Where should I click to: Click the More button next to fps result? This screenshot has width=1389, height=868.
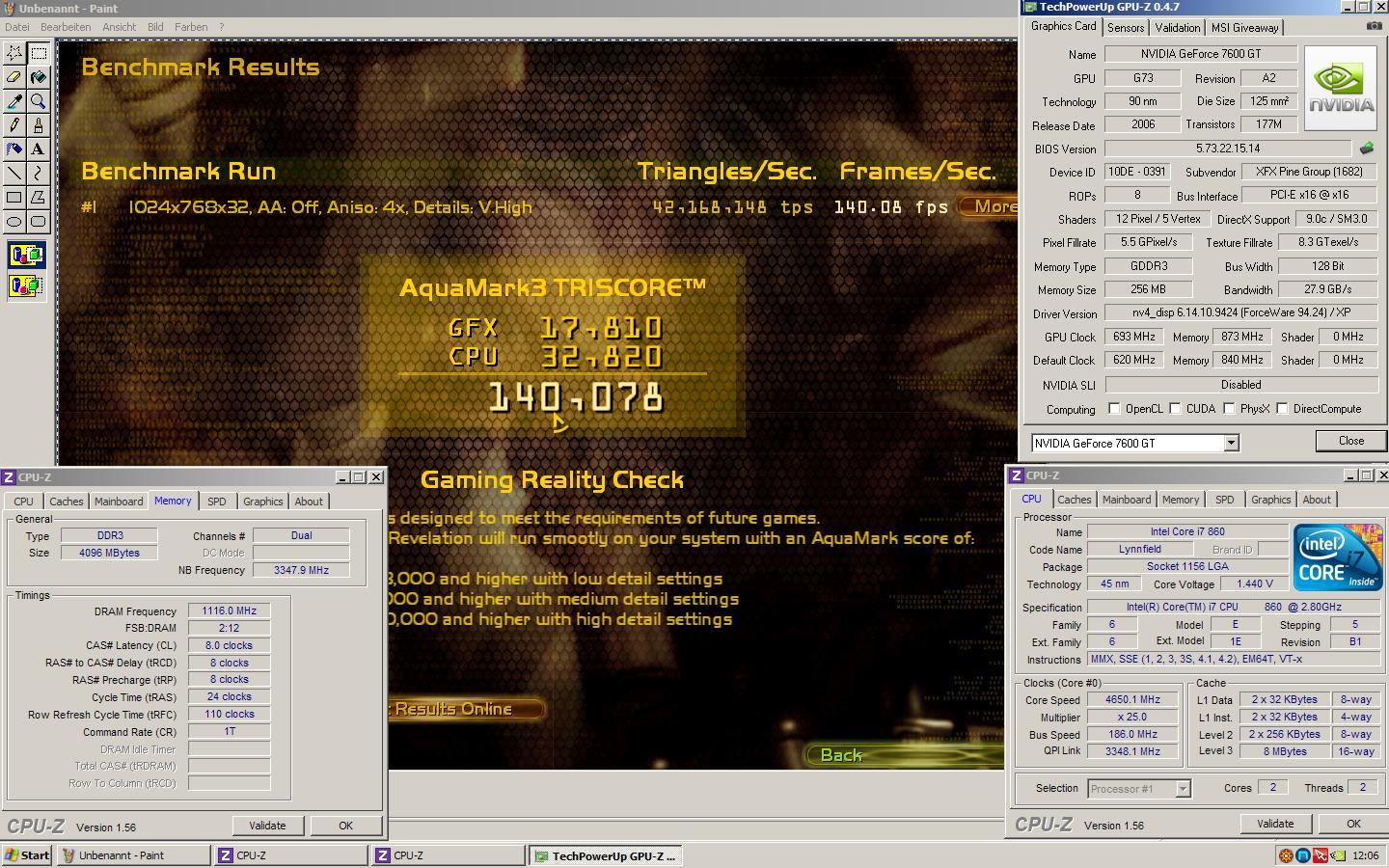point(989,206)
